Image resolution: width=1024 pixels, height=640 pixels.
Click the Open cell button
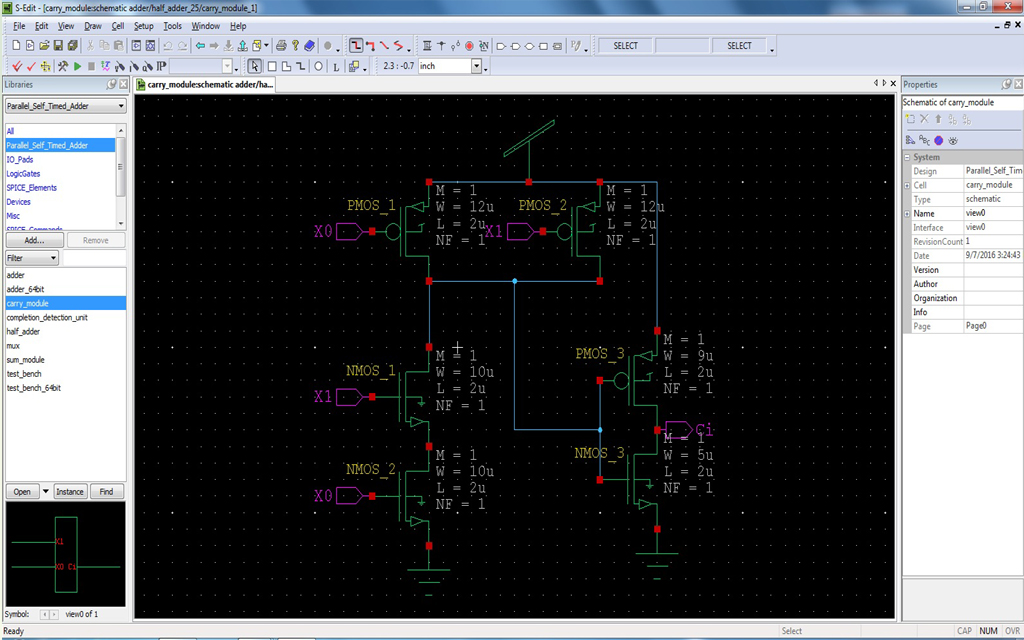click(x=22, y=492)
